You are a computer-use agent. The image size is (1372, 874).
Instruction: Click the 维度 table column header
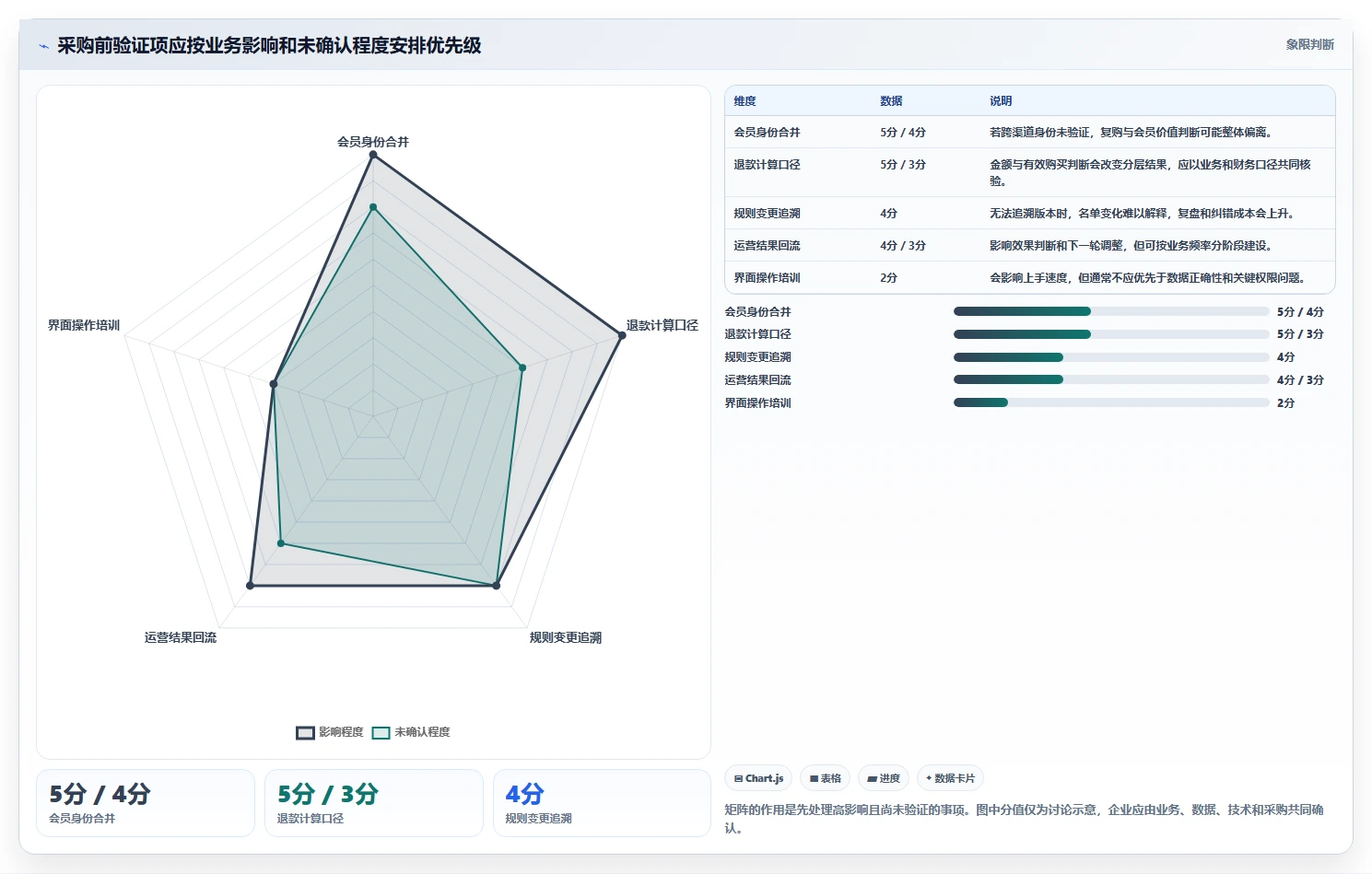coord(745,101)
